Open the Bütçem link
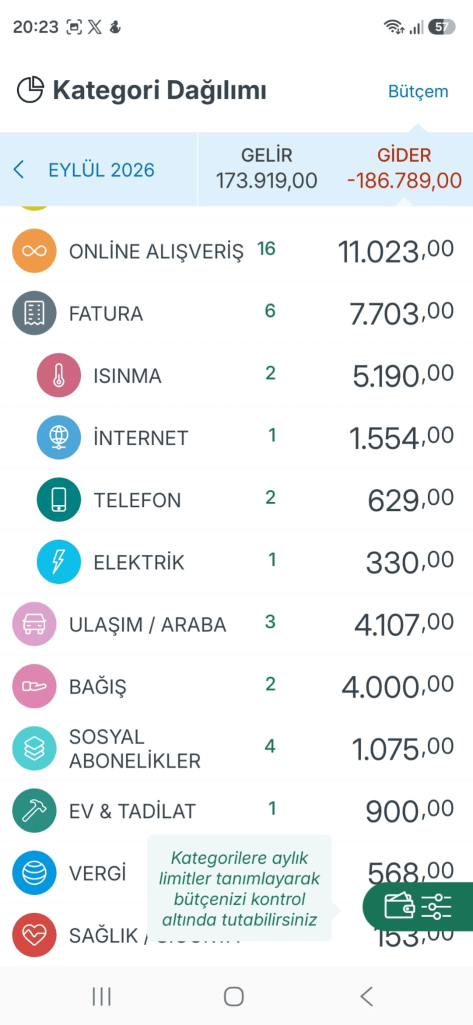The image size is (473, 1025). click(x=418, y=91)
